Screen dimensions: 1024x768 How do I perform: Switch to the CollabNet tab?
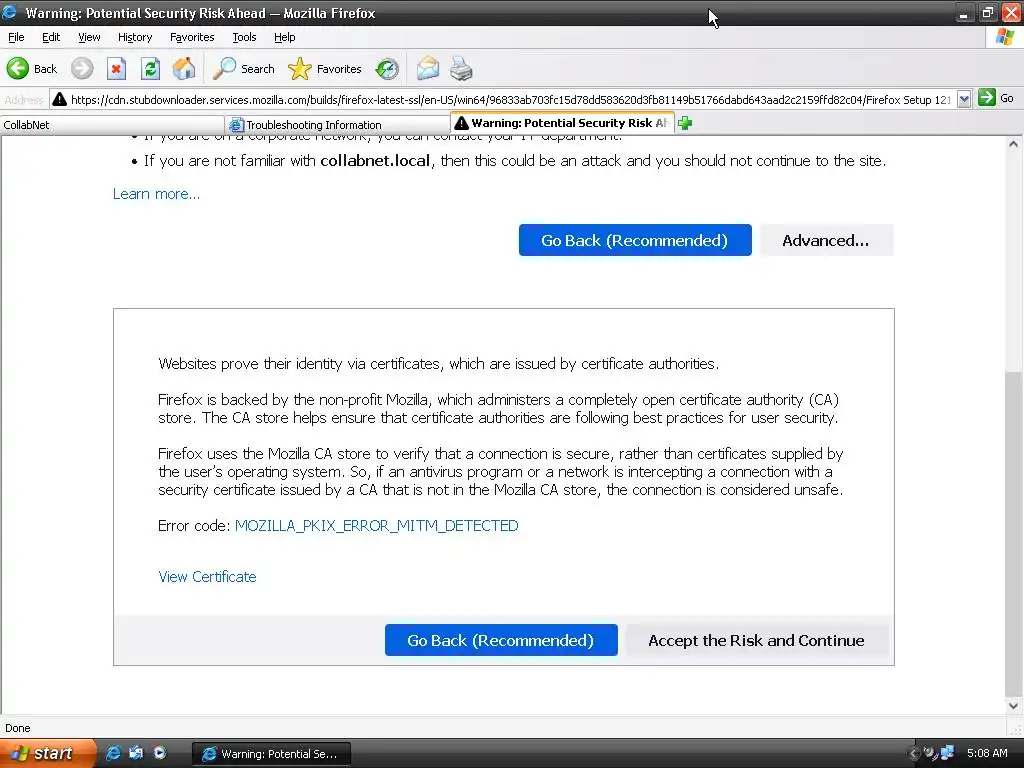112,125
